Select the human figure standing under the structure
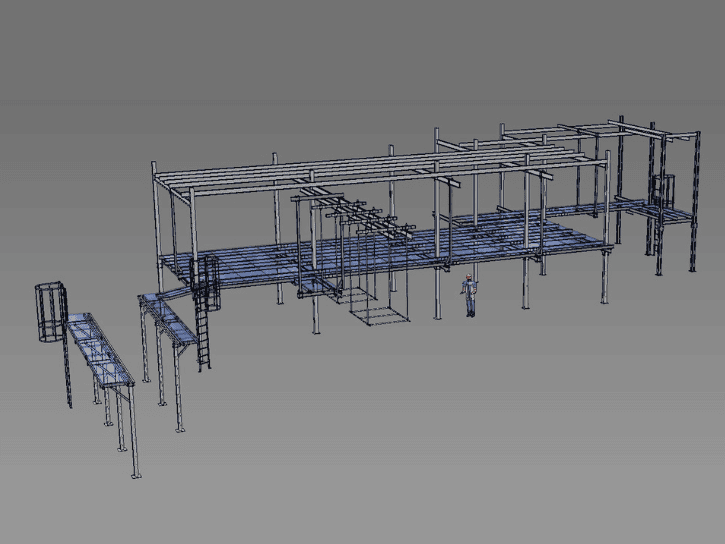The height and width of the screenshot is (544, 725). 469,295
